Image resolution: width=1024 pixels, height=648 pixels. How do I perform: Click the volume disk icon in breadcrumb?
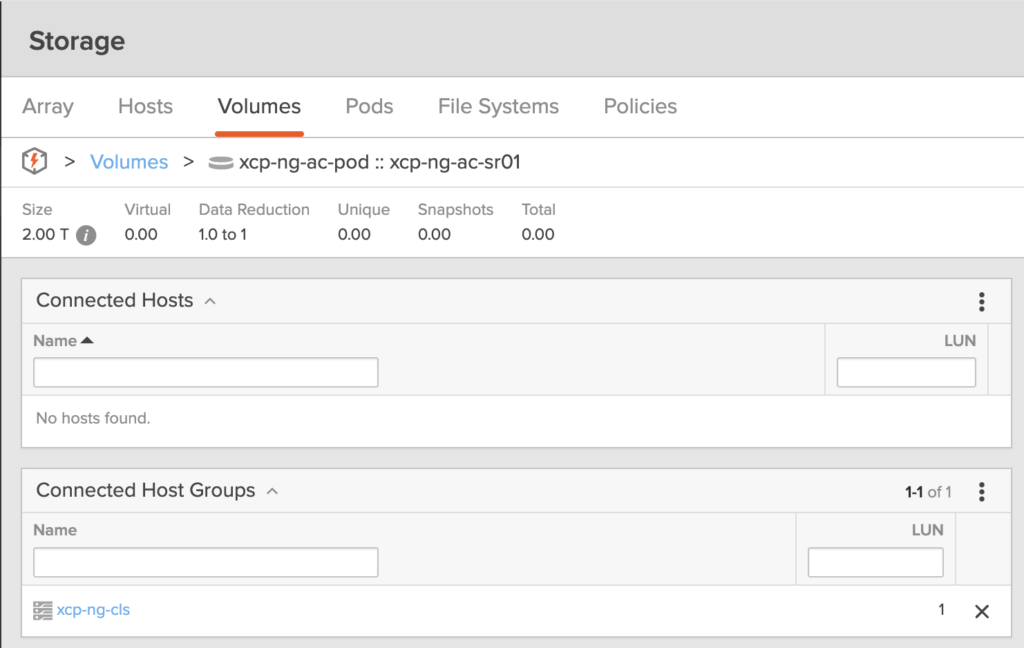[x=220, y=162]
